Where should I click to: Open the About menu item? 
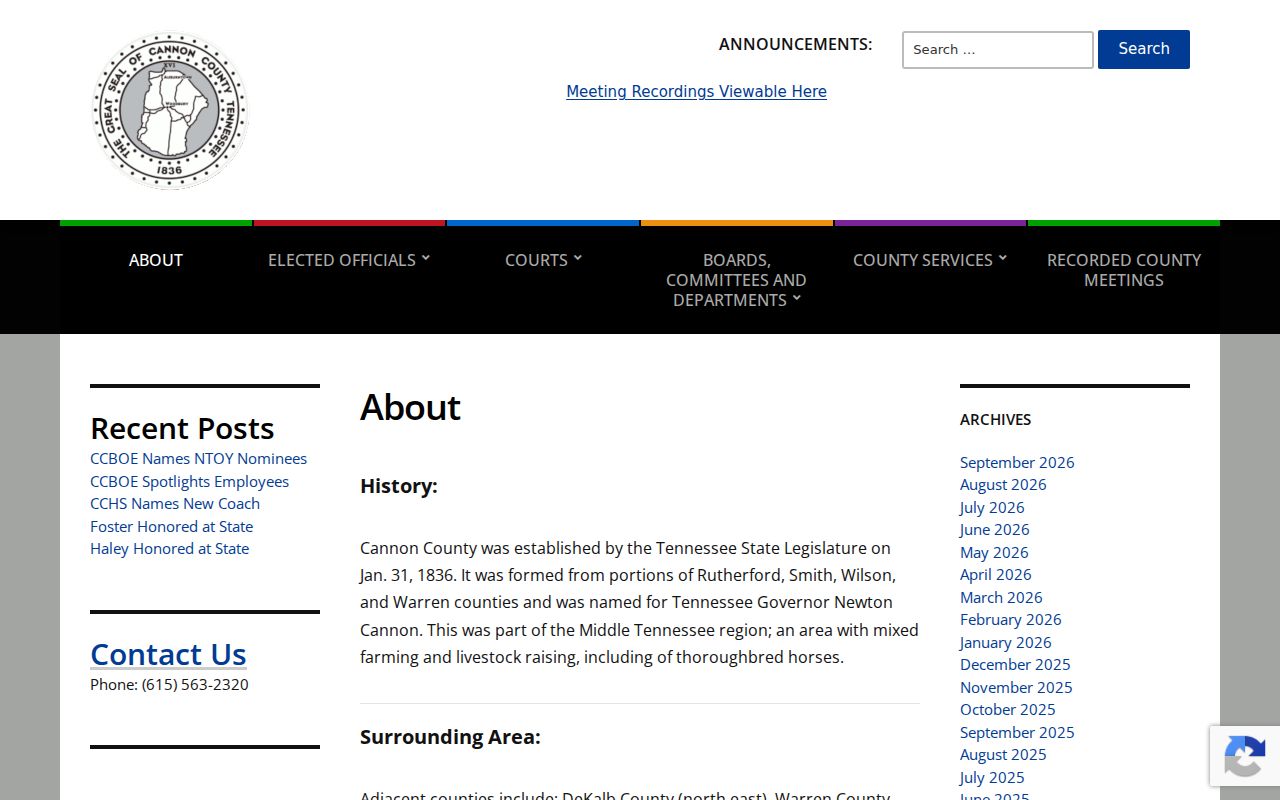(x=156, y=260)
